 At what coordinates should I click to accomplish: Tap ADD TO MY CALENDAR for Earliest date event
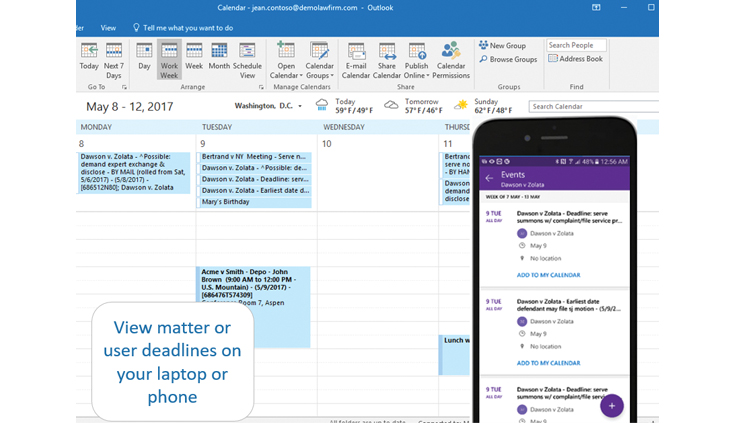(x=548, y=363)
